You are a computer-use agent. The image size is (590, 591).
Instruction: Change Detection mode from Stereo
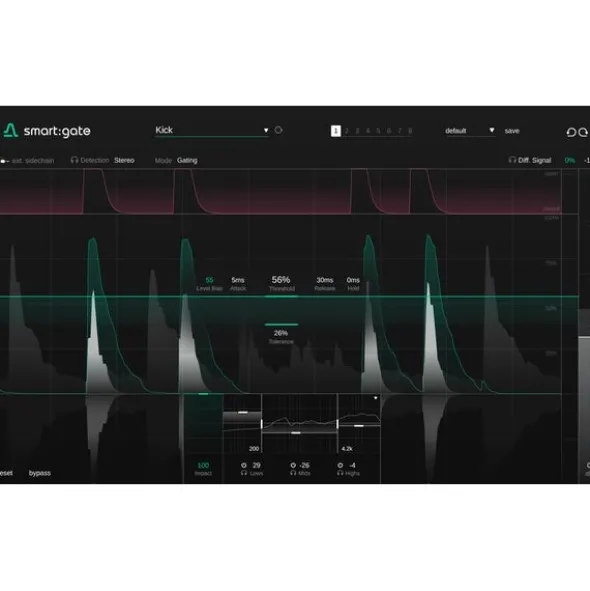pos(124,160)
